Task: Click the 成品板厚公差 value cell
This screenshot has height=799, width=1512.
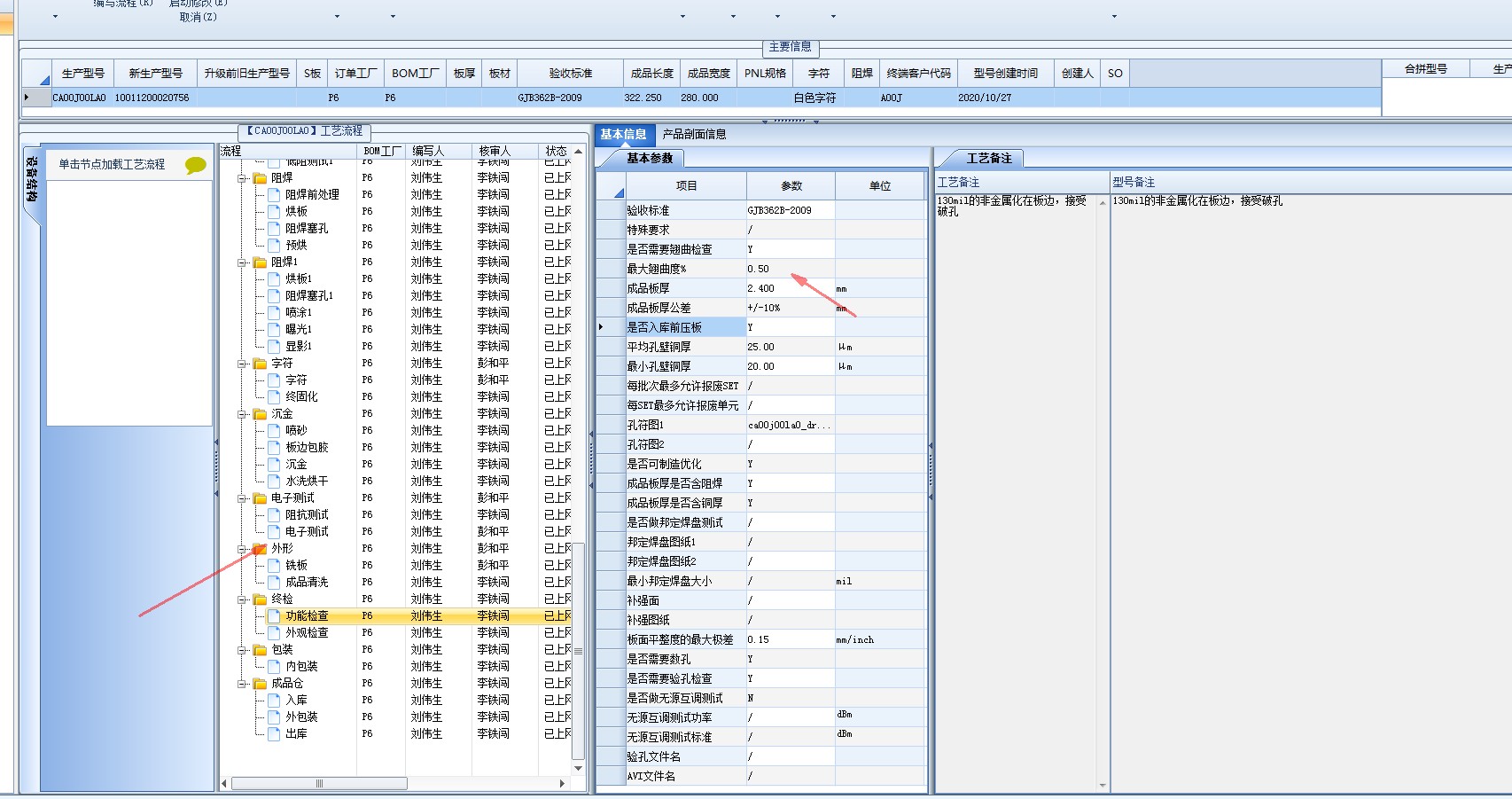Action: pyautogui.click(x=791, y=308)
